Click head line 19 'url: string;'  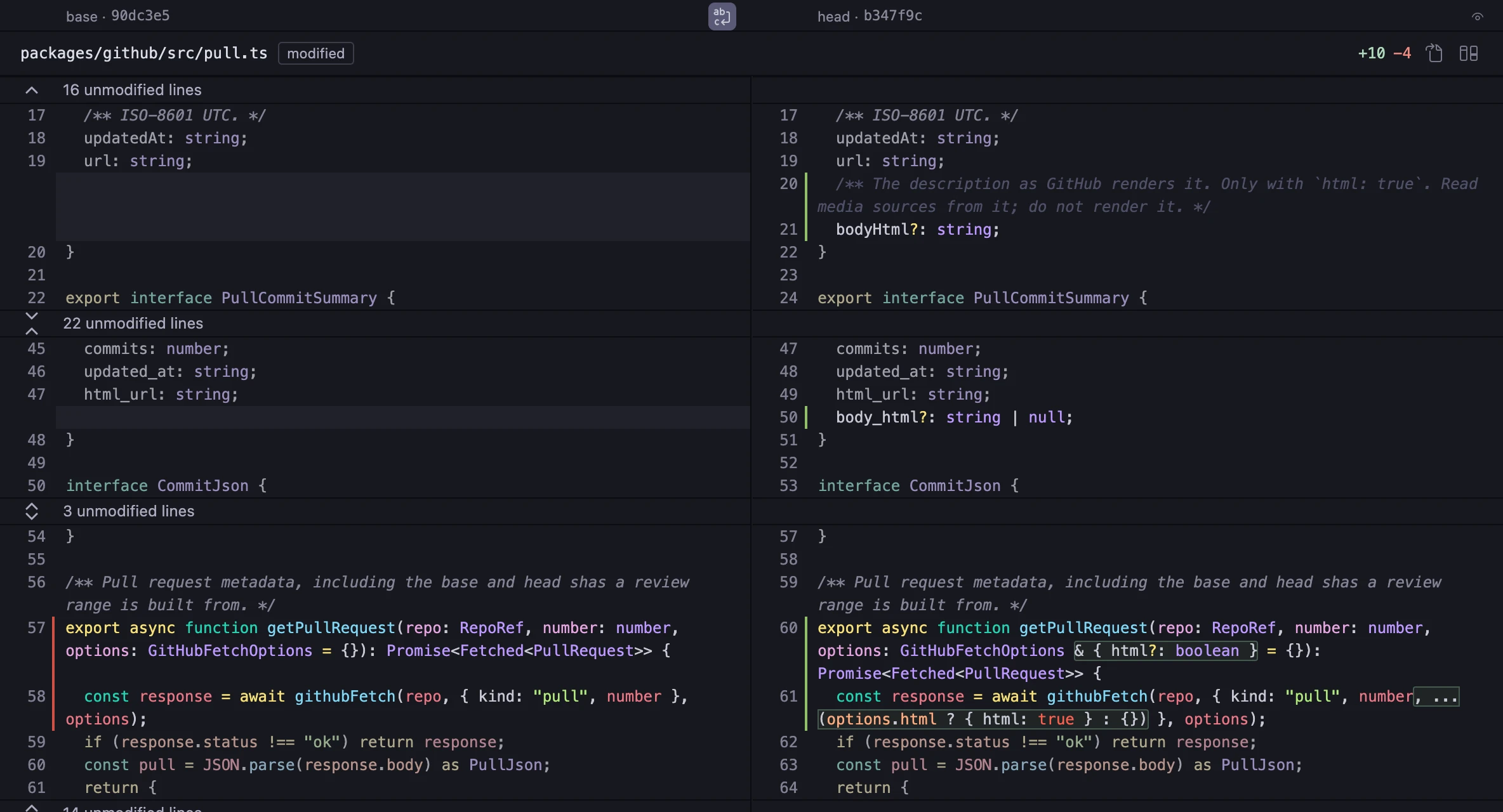891,161
